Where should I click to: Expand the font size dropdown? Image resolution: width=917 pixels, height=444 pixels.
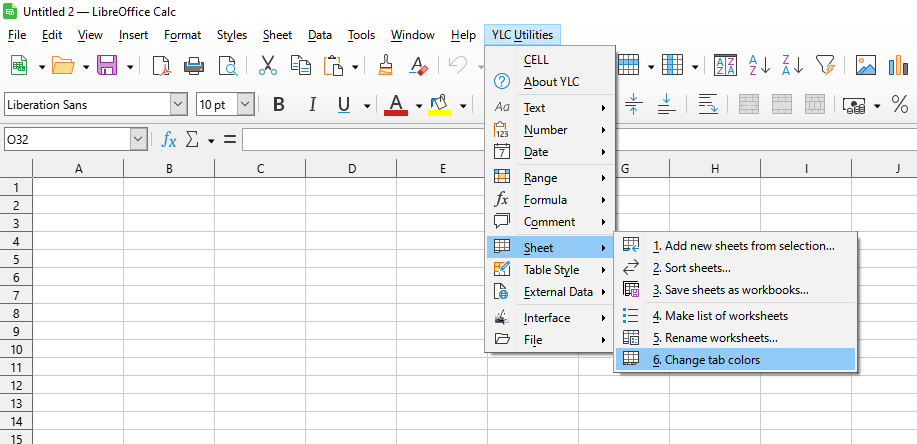[x=245, y=105]
